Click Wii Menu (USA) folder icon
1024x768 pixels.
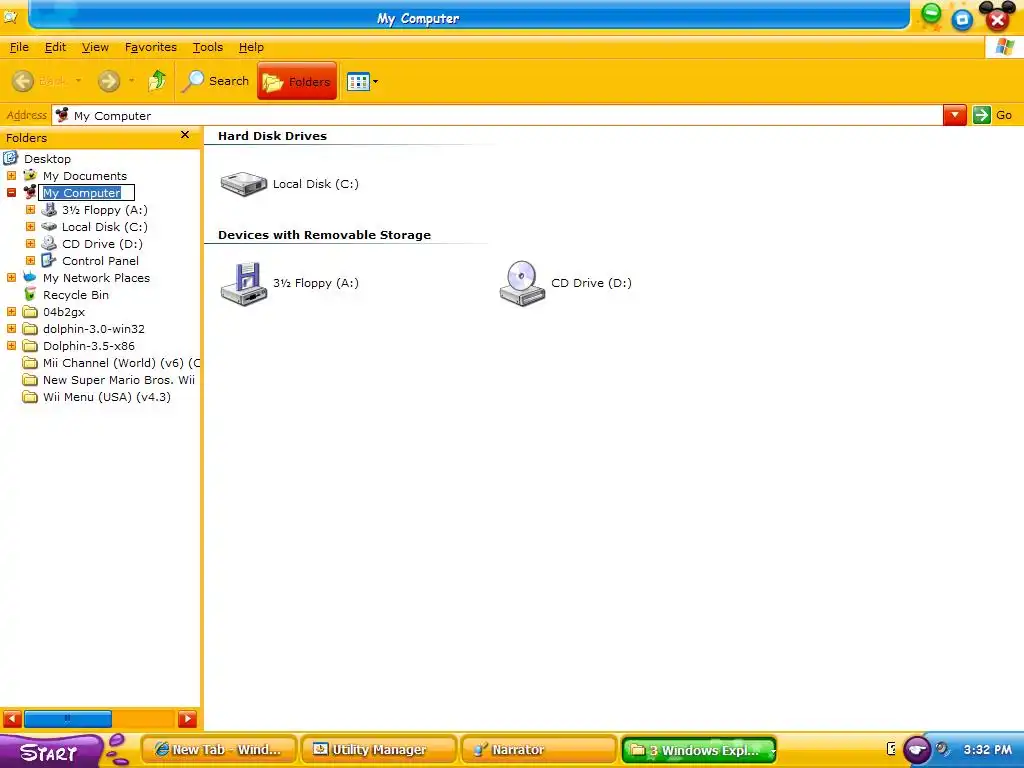30,396
